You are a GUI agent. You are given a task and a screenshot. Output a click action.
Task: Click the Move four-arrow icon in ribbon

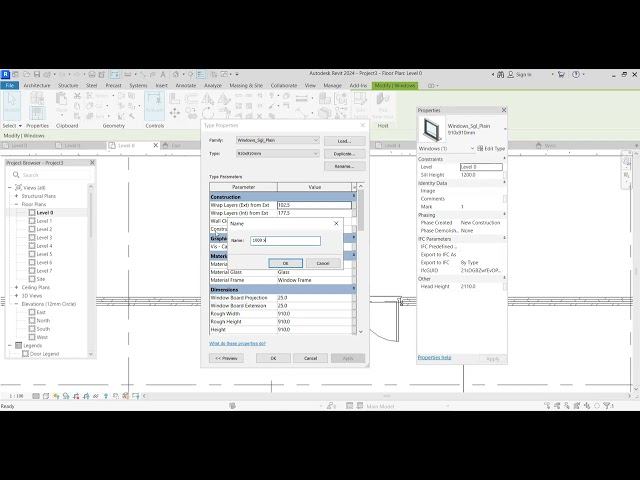175,113
